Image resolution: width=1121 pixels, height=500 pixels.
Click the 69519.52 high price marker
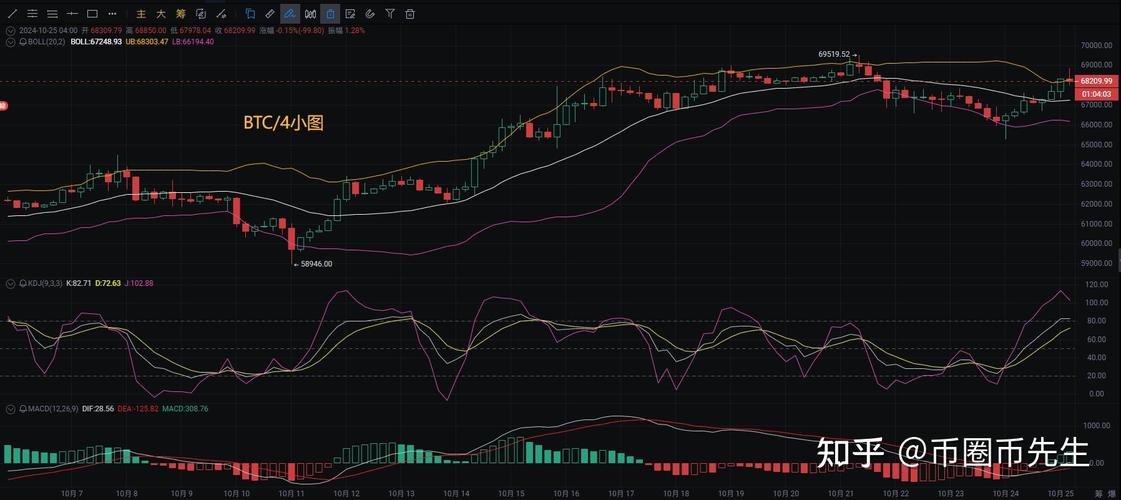click(x=833, y=54)
